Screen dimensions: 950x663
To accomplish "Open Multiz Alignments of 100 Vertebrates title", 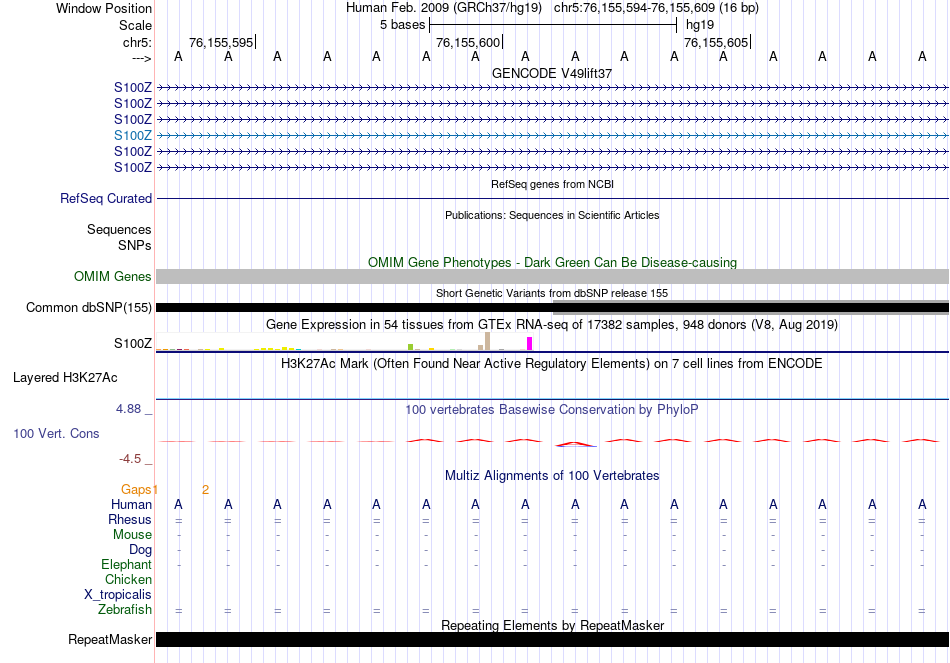I will pyautogui.click(x=552, y=476).
